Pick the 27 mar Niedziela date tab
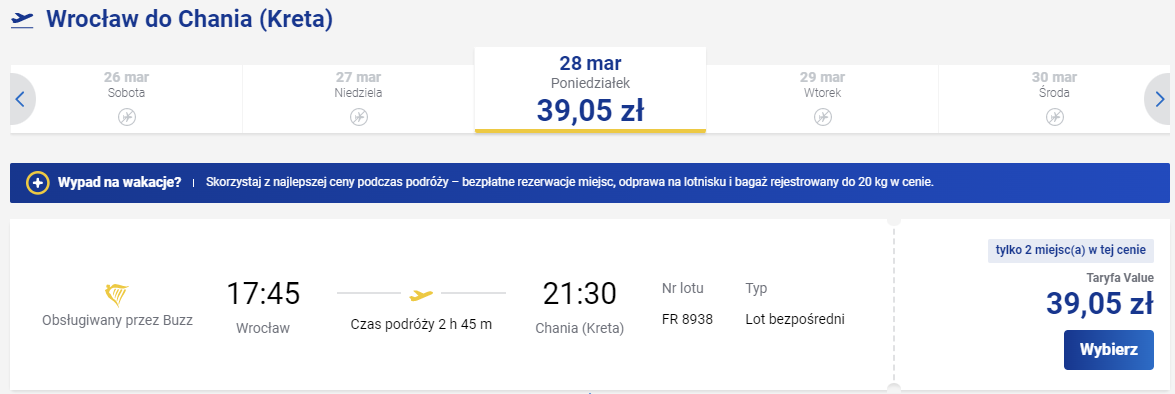The height and width of the screenshot is (394, 1175). click(359, 99)
